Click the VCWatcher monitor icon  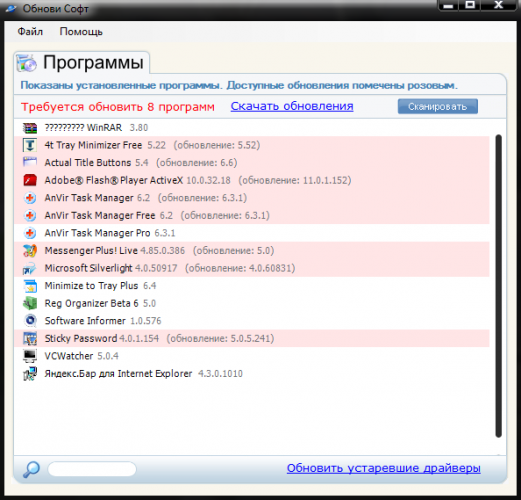point(30,356)
